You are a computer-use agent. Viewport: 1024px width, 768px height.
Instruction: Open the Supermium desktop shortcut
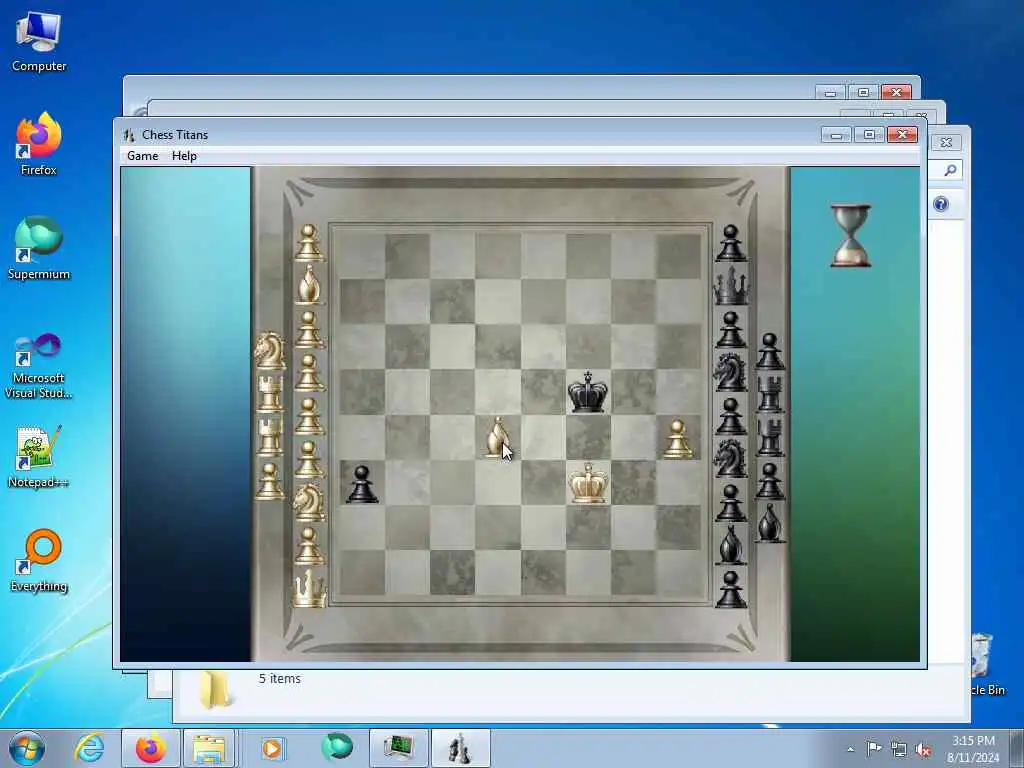[39, 248]
